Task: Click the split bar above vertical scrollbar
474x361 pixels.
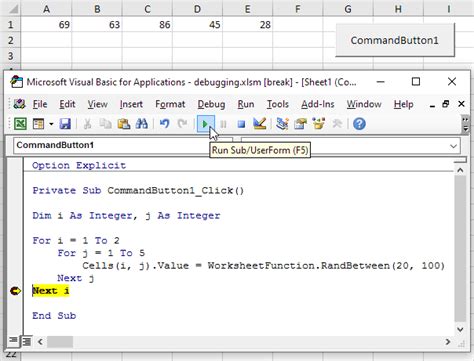Action: click(x=460, y=161)
